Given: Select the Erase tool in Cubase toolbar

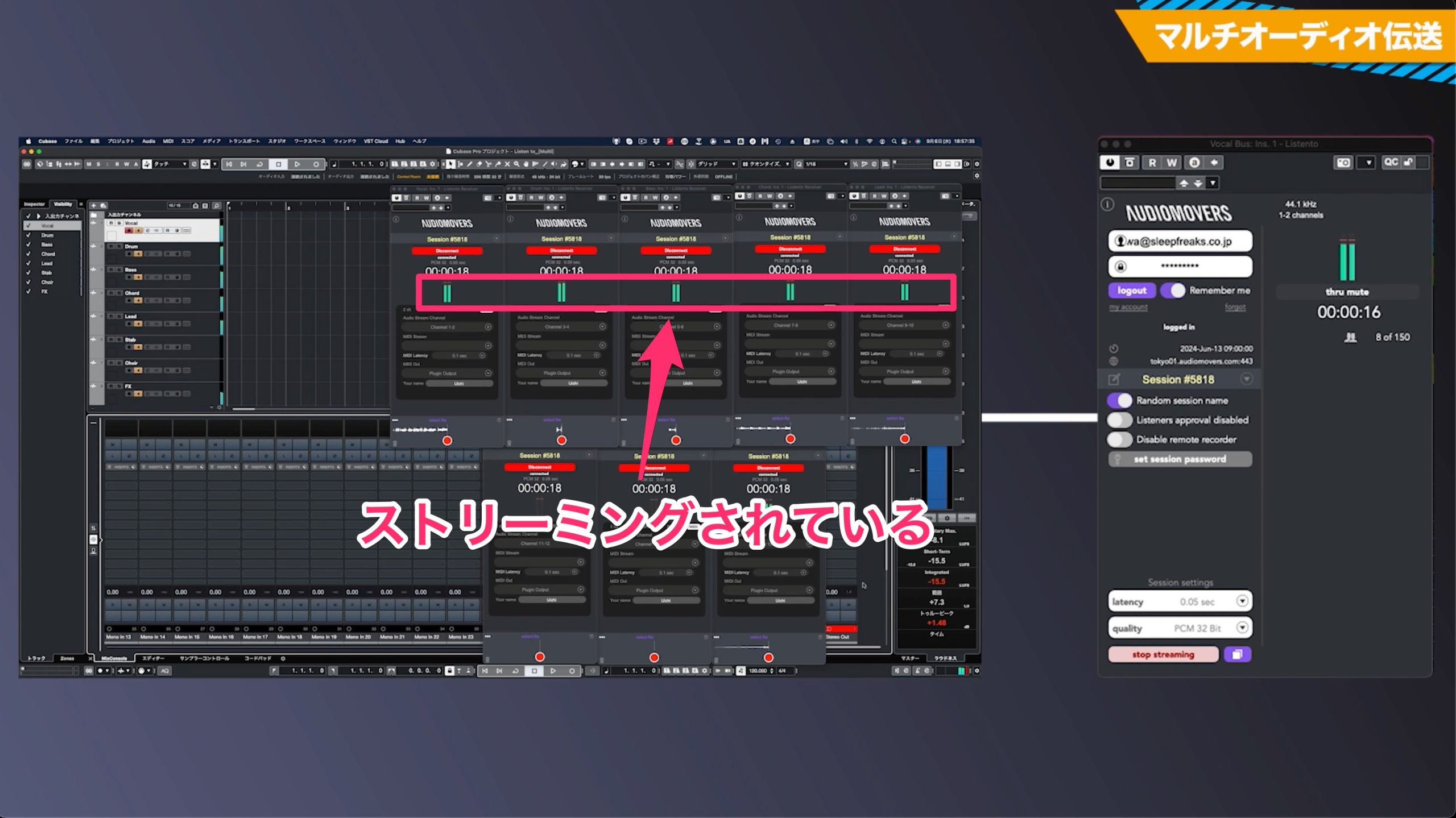Looking at the screenshot, I should coord(478,164).
